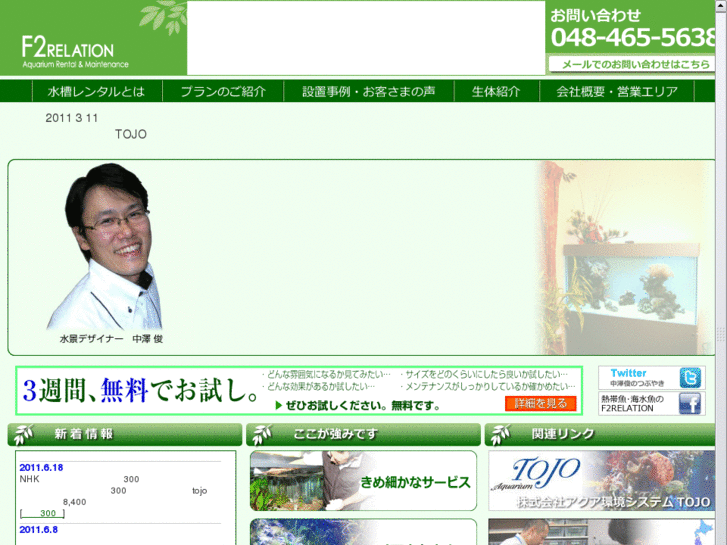Open 水槽レンタルとは menu item

[x=96, y=91]
